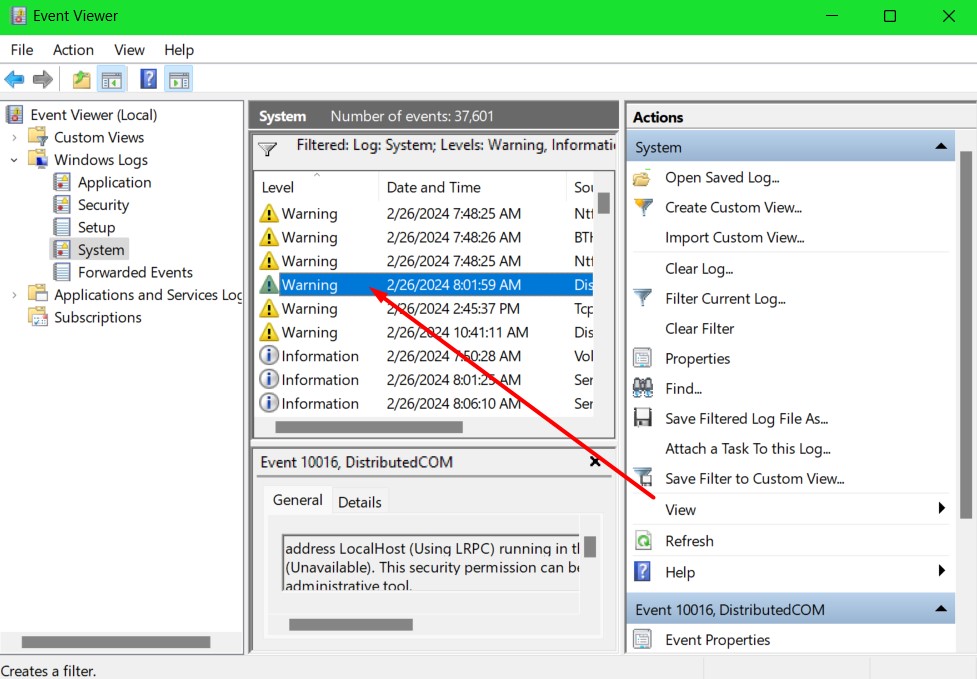977x679 pixels.
Task: Select the Warning event at 7:48:26 AM
Action: click(x=425, y=238)
